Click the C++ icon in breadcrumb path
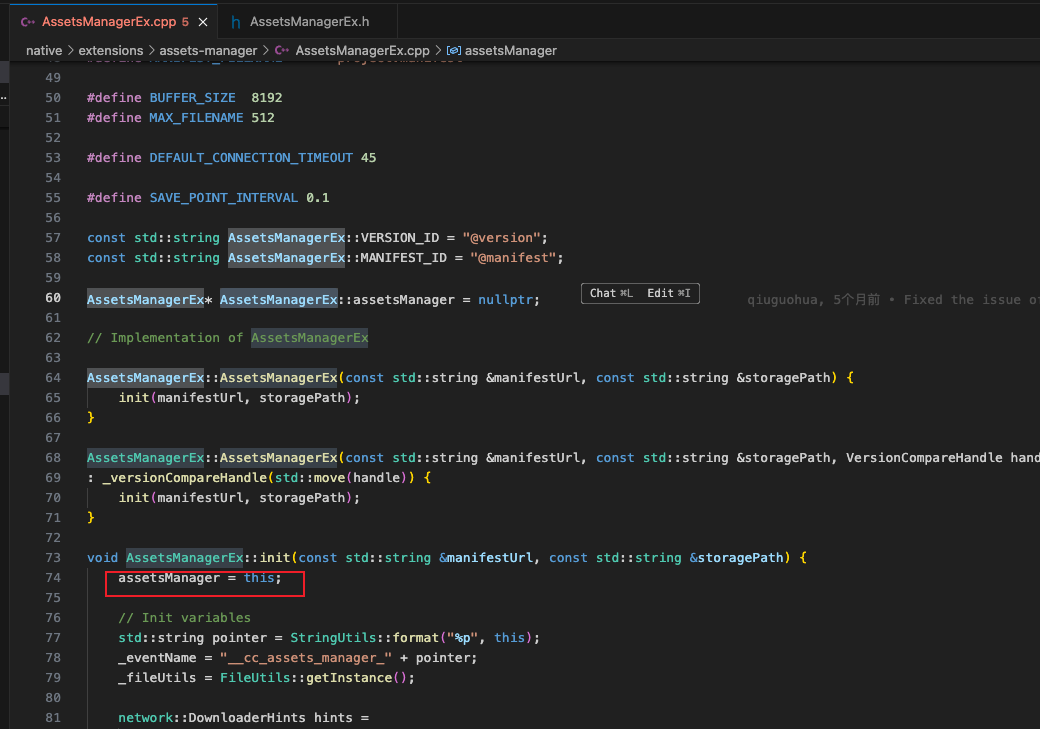 (282, 50)
